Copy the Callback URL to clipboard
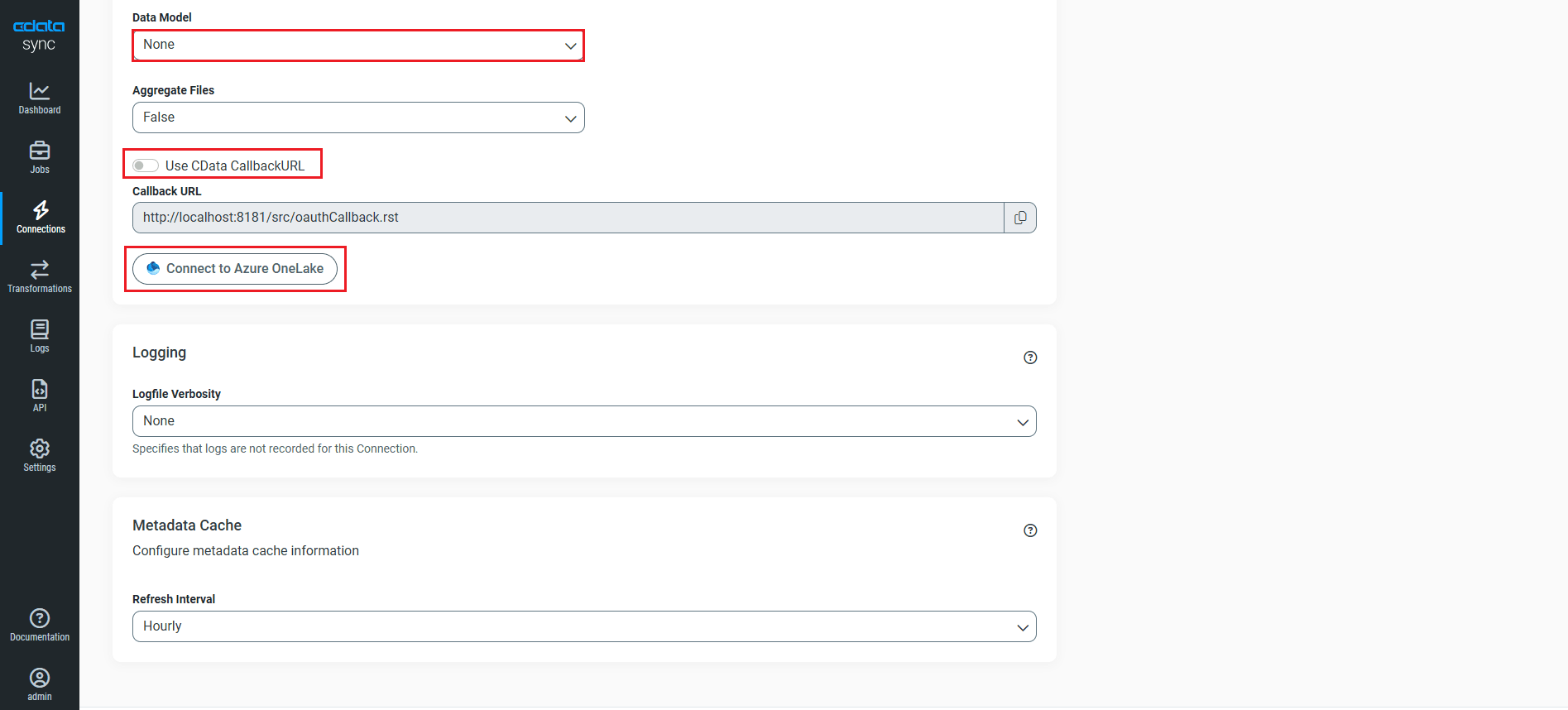The image size is (1568, 710). coord(1020,218)
